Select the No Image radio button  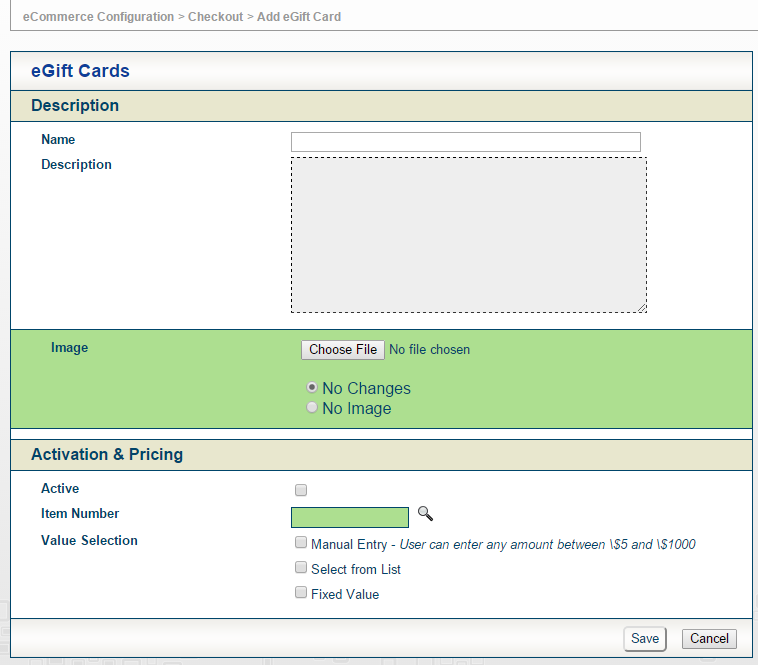(312, 408)
